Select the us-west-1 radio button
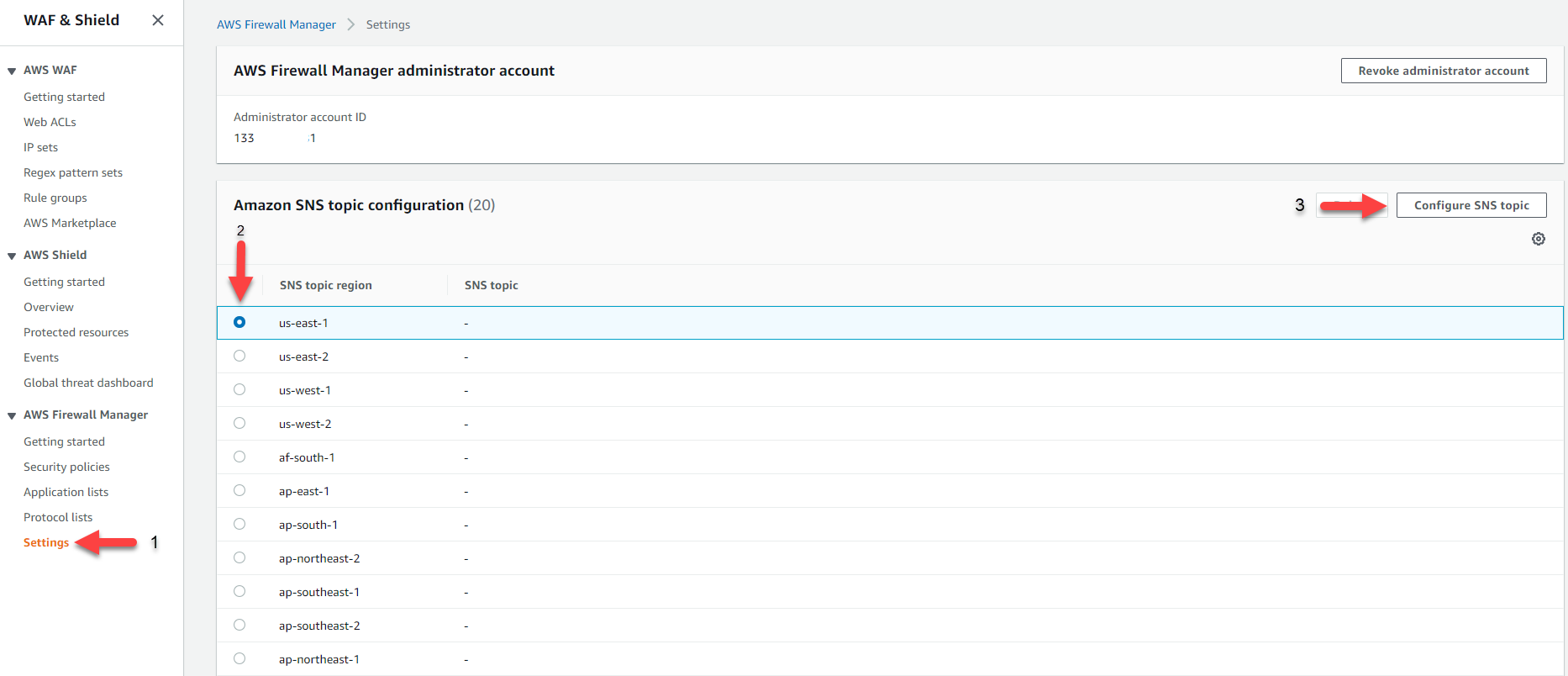 (x=239, y=389)
